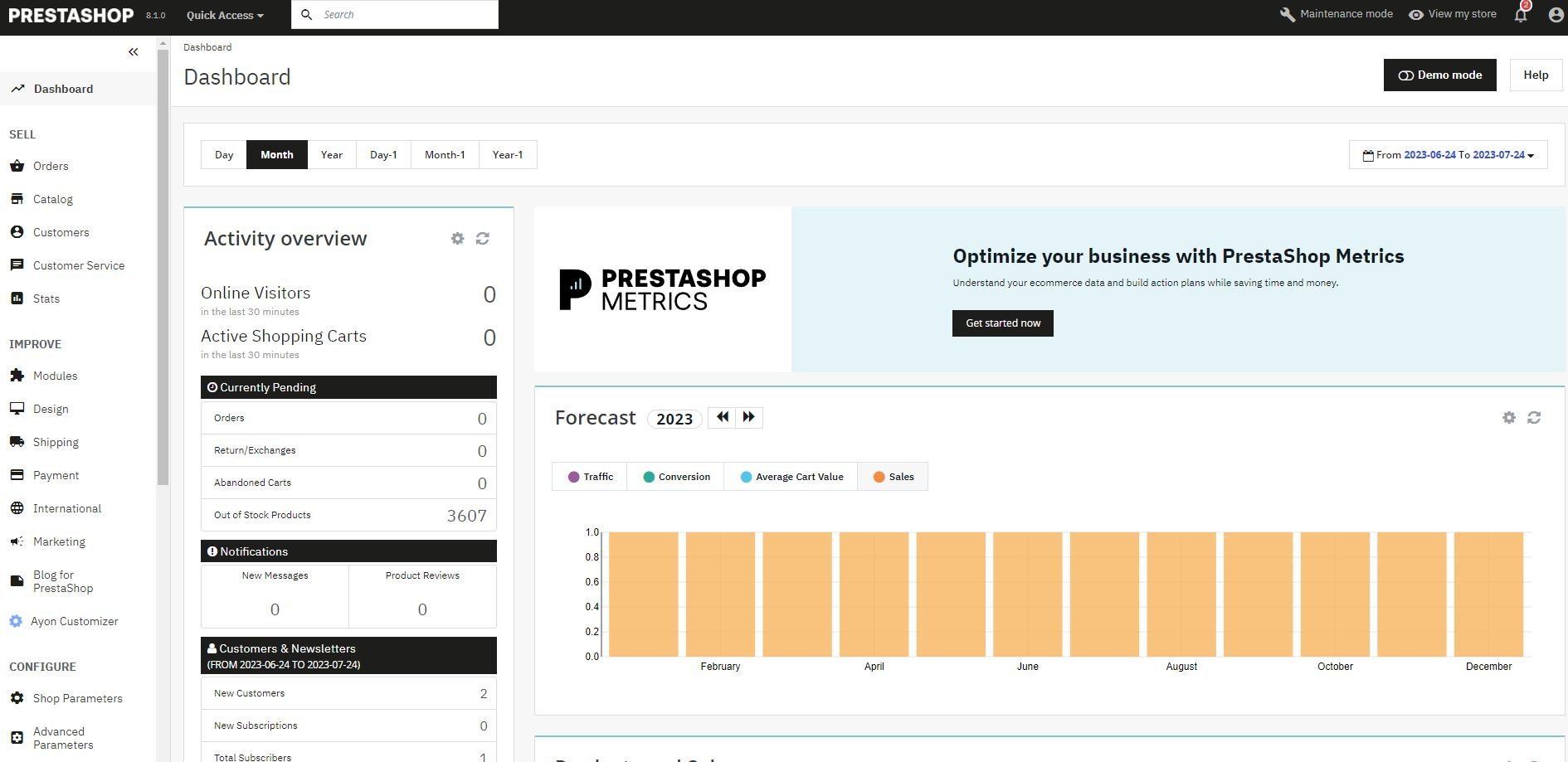Open Activity overview settings gear
This screenshot has height=762, width=1568.
pos(457,239)
